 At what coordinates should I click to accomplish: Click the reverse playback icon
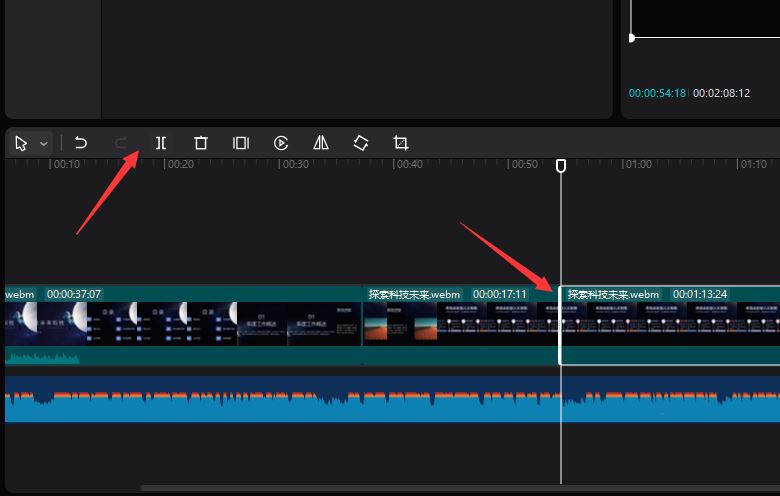coord(281,143)
